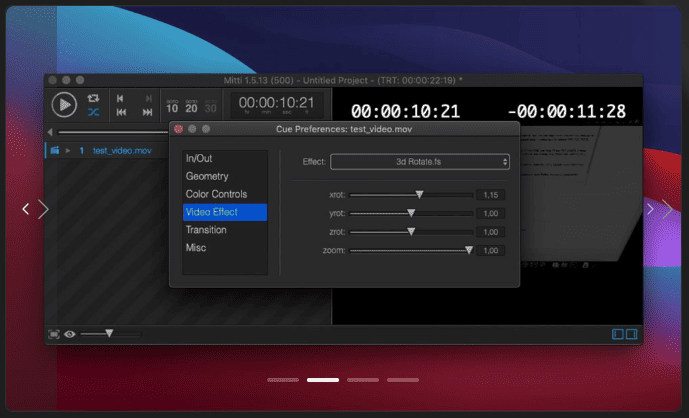Close the Cue Preferences window

click(x=178, y=129)
